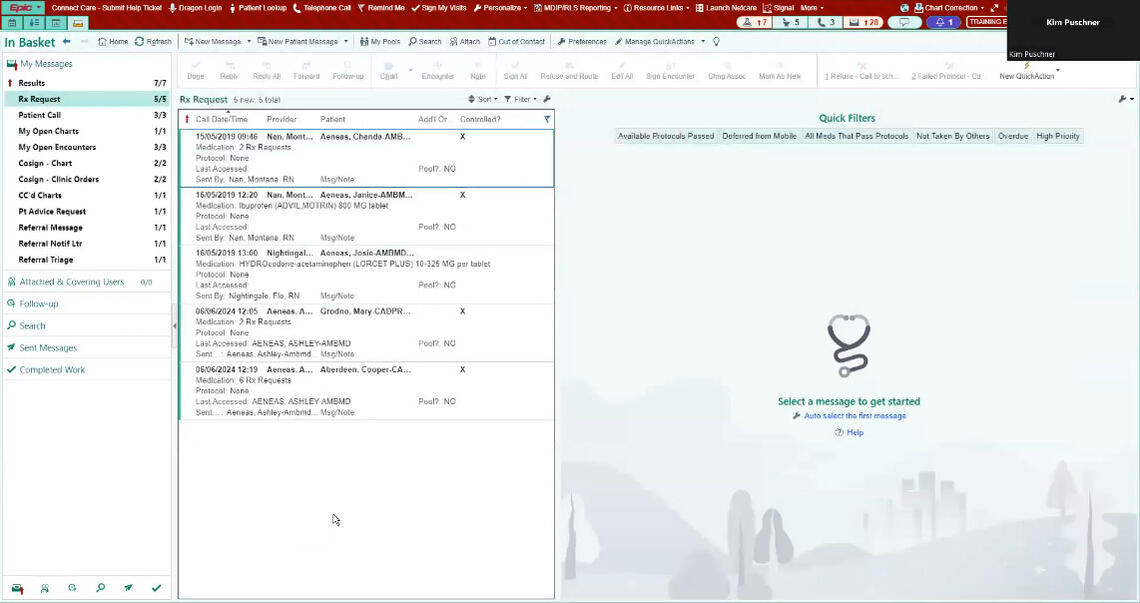Image resolution: width=1140 pixels, height=603 pixels.
Task: Open the notification bell showing 1
Action: click(944, 23)
